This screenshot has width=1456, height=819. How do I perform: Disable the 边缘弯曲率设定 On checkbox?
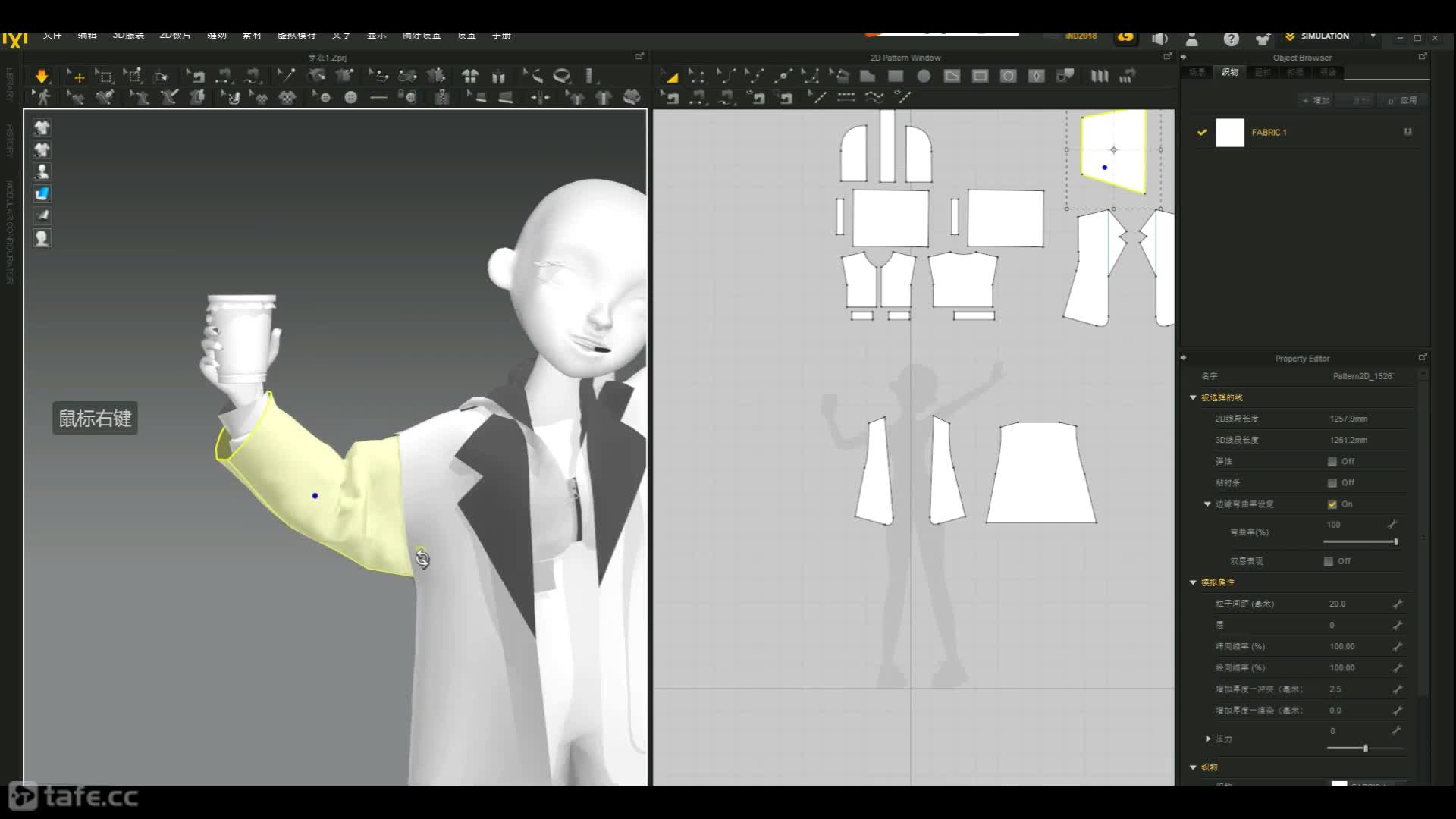click(x=1332, y=504)
